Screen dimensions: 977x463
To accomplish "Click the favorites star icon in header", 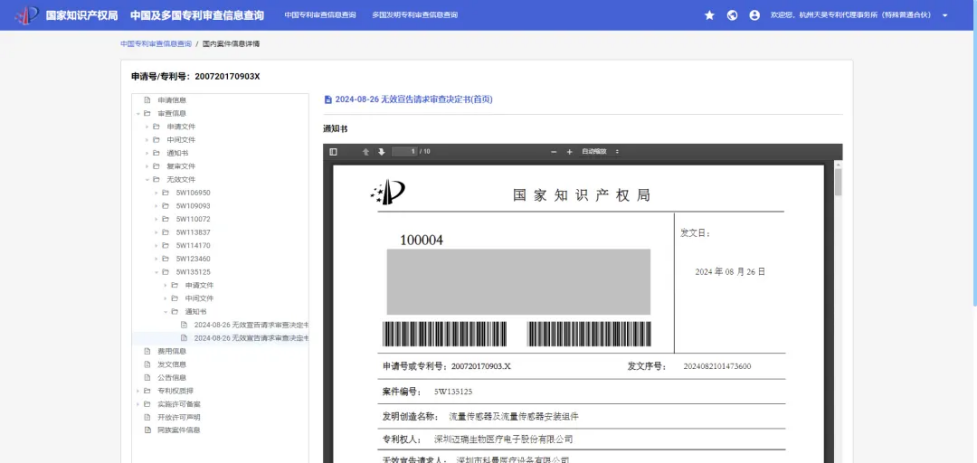I will (710, 15).
